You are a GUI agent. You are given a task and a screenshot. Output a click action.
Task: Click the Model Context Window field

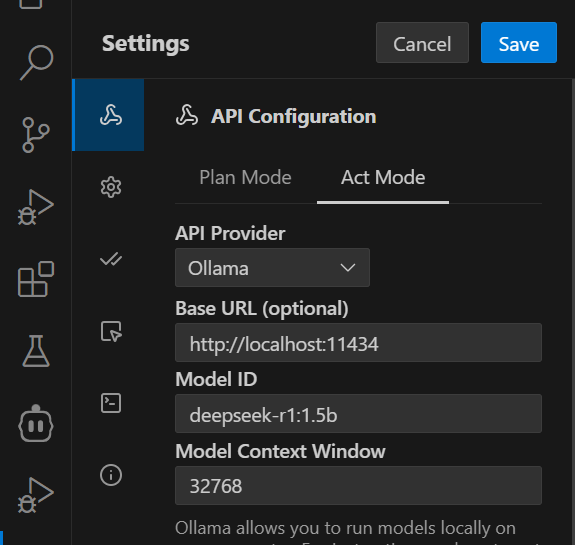(358, 486)
